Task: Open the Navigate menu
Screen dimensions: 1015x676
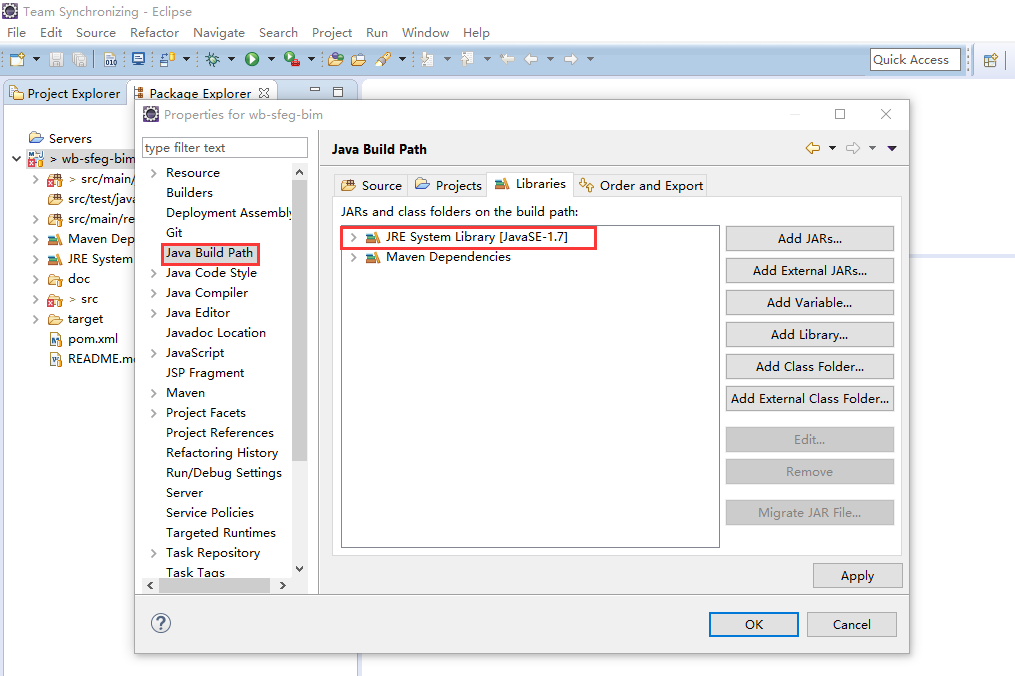Action: coord(219,32)
